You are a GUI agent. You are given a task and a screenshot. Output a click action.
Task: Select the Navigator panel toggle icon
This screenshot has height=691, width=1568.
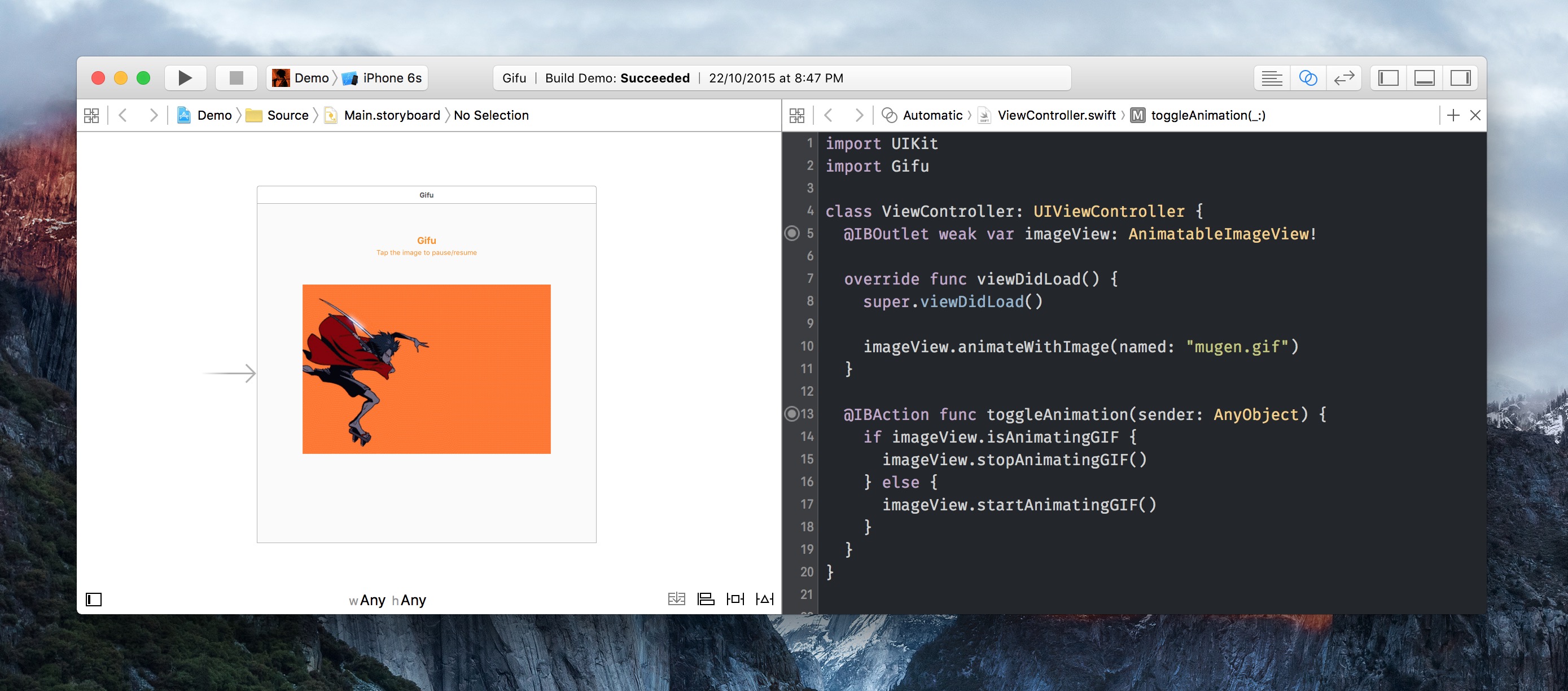(1392, 77)
